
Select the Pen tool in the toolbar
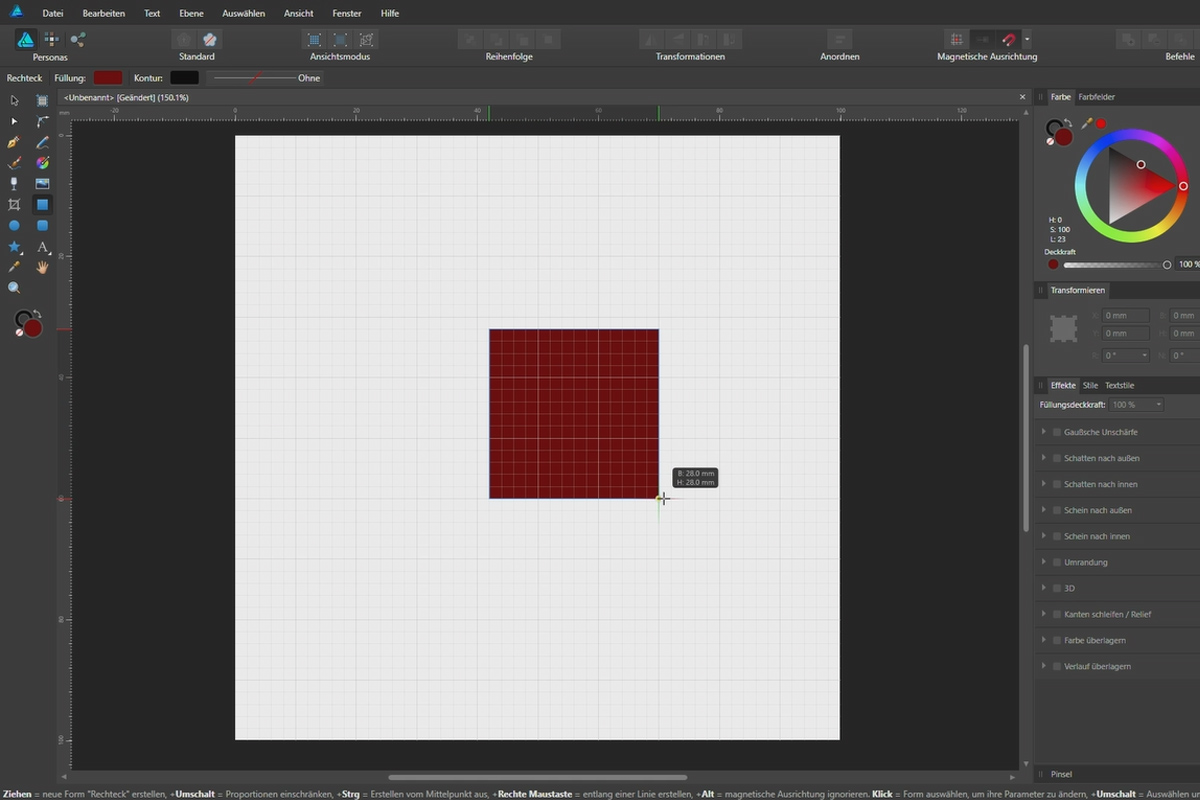coord(14,142)
